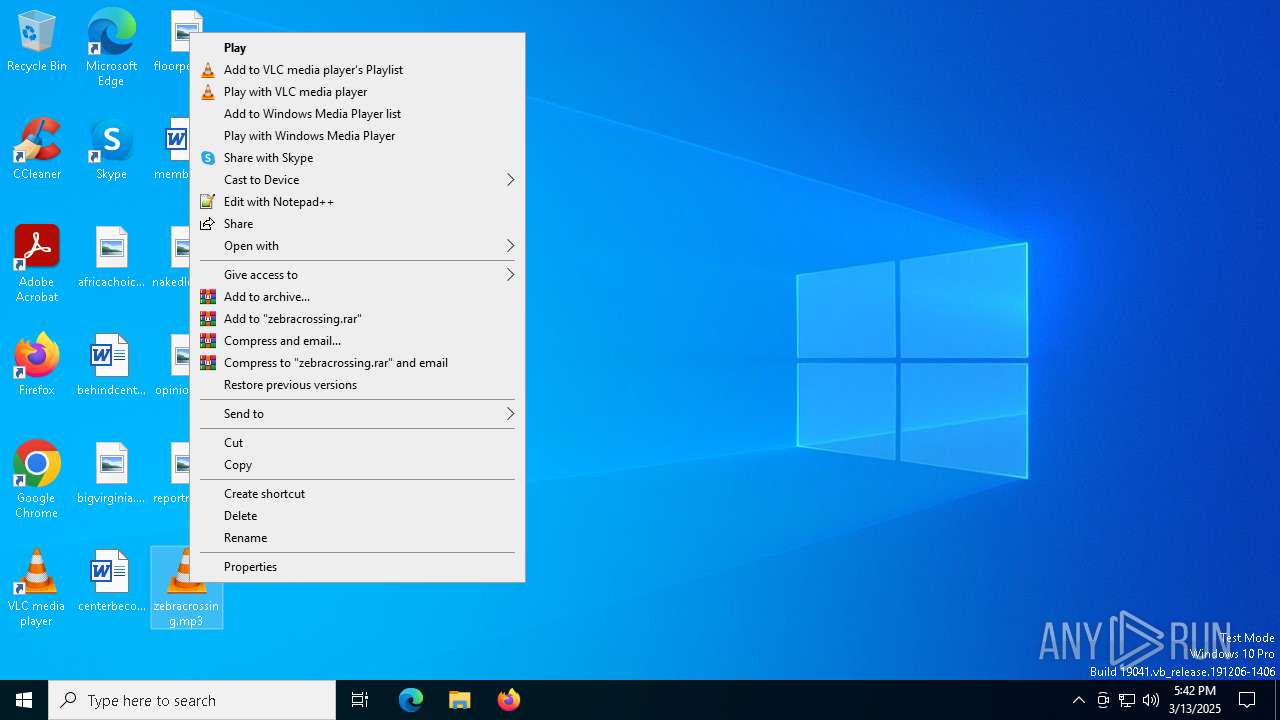Image resolution: width=1280 pixels, height=720 pixels.
Task: Select the Microsoft Edge desktop shortcut
Action: [x=111, y=48]
